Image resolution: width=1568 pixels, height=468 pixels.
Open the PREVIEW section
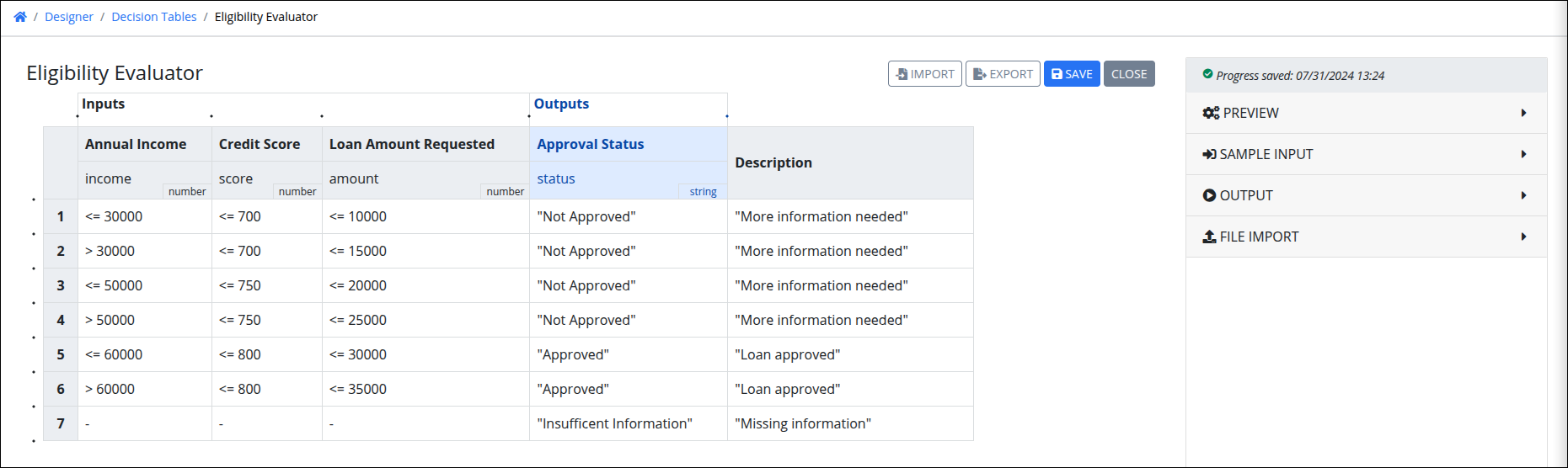pyautogui.click(x=1366, y=113)
